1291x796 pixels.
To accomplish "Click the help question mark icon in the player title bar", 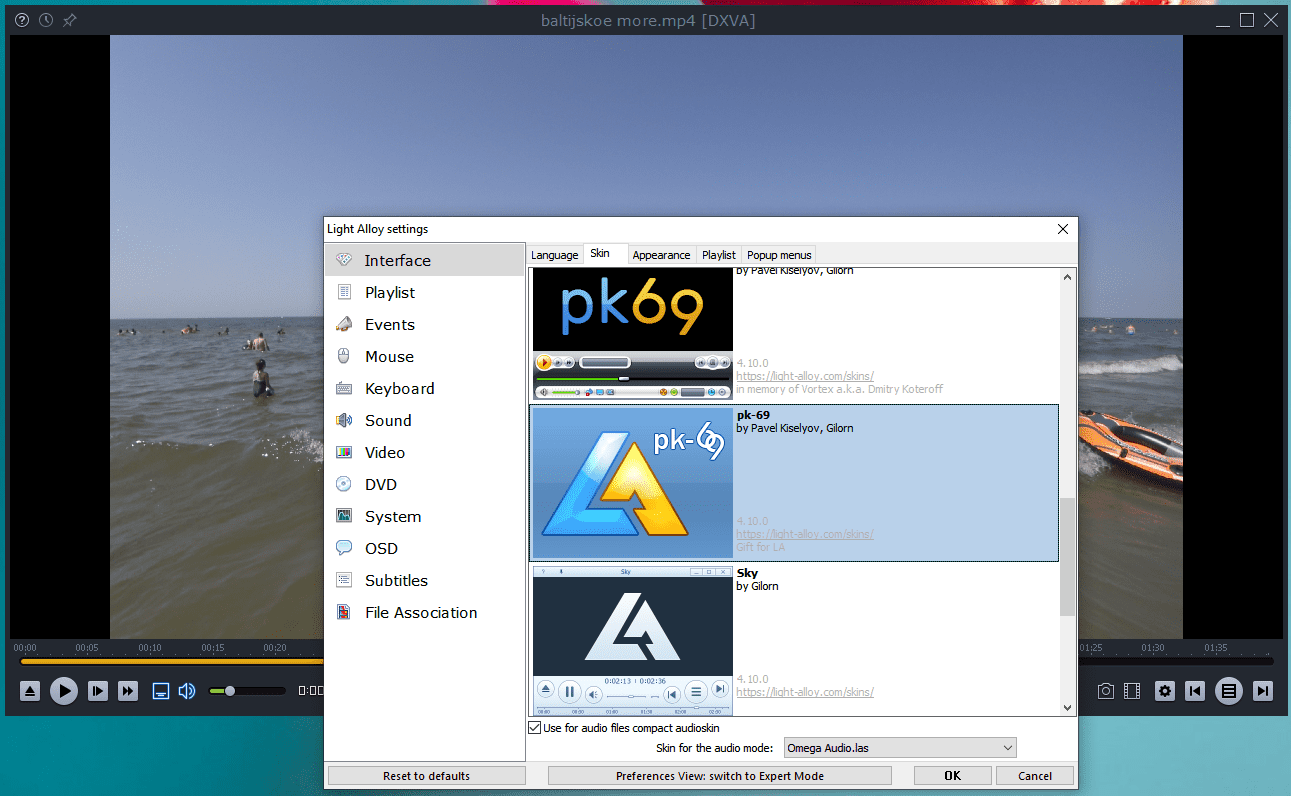I will pos(22,20).
